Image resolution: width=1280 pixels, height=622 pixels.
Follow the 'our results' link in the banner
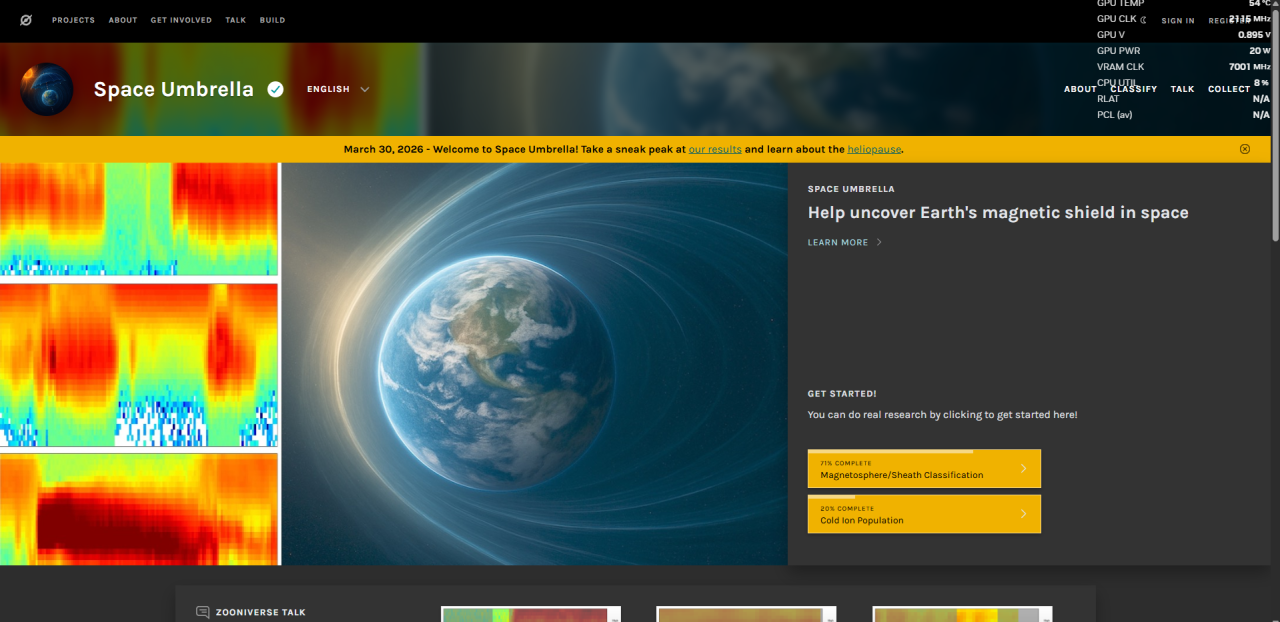point(715,149)
